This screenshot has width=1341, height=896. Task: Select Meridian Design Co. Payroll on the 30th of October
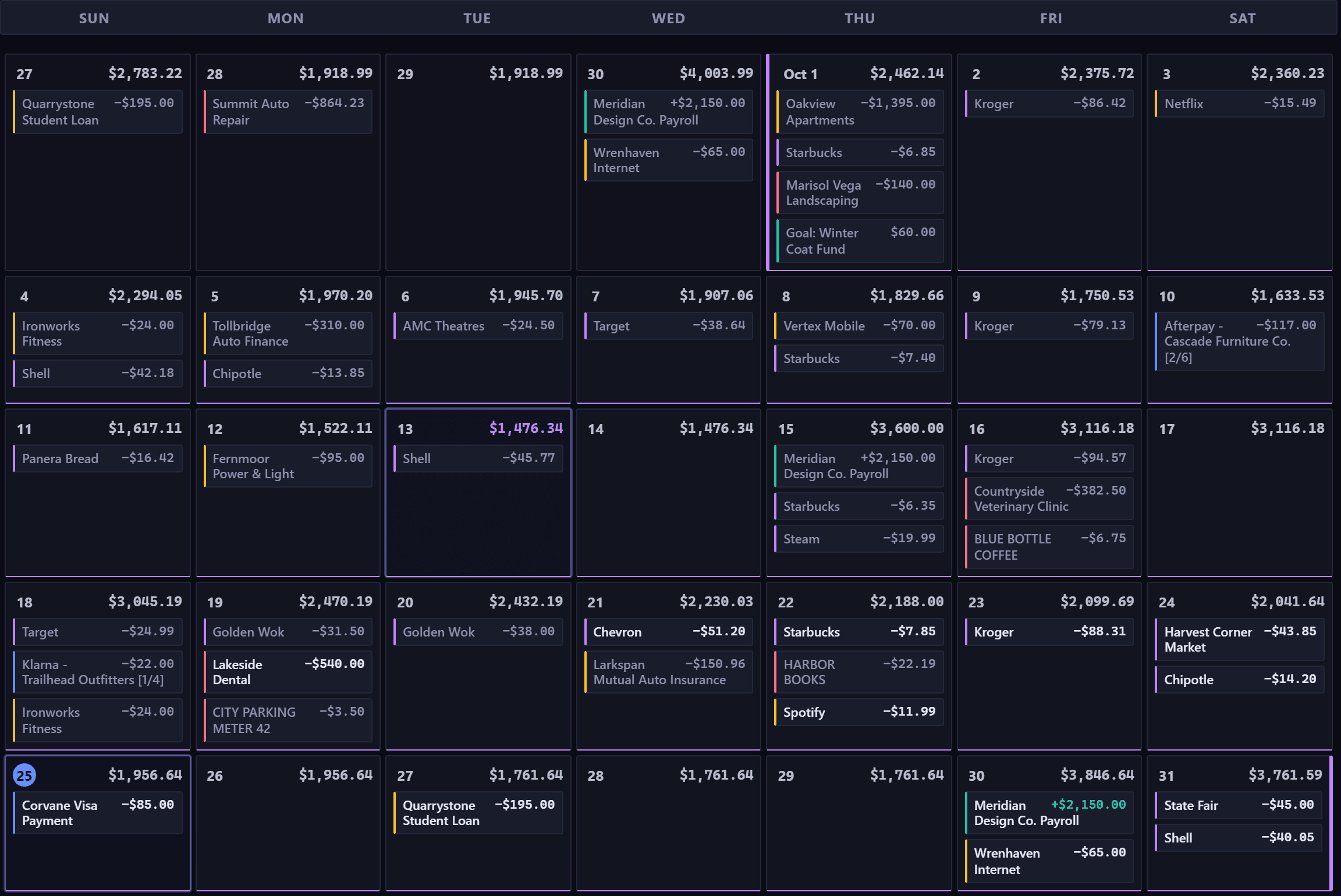click(x=1049, y=813)
